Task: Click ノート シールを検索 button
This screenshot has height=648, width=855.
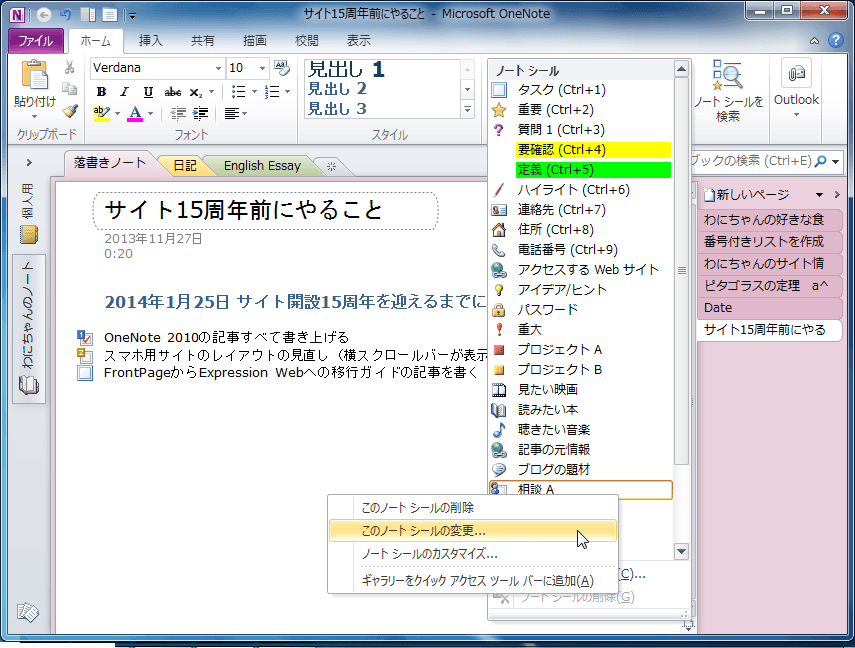Action: pyautogui.click(x=728, y=92)
